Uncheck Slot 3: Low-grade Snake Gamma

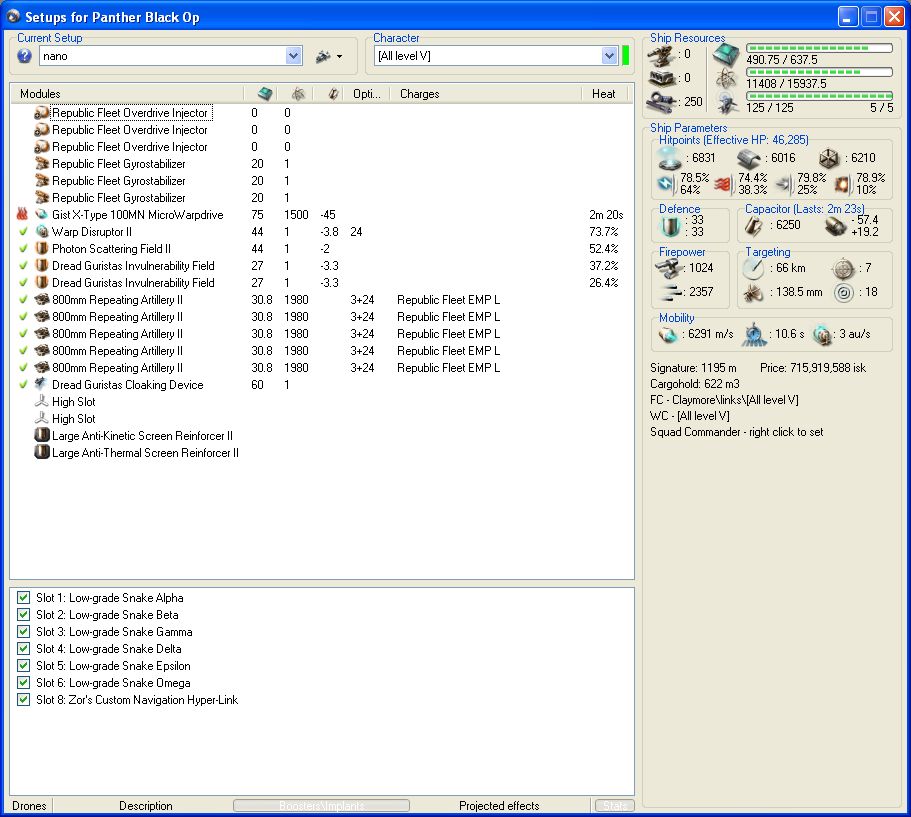23,631
